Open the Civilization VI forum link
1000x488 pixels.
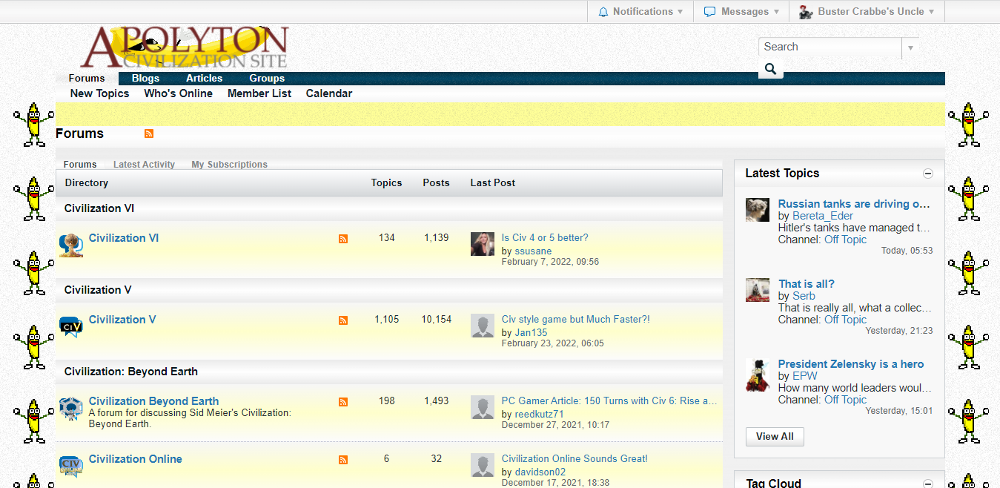click(124, 238)
